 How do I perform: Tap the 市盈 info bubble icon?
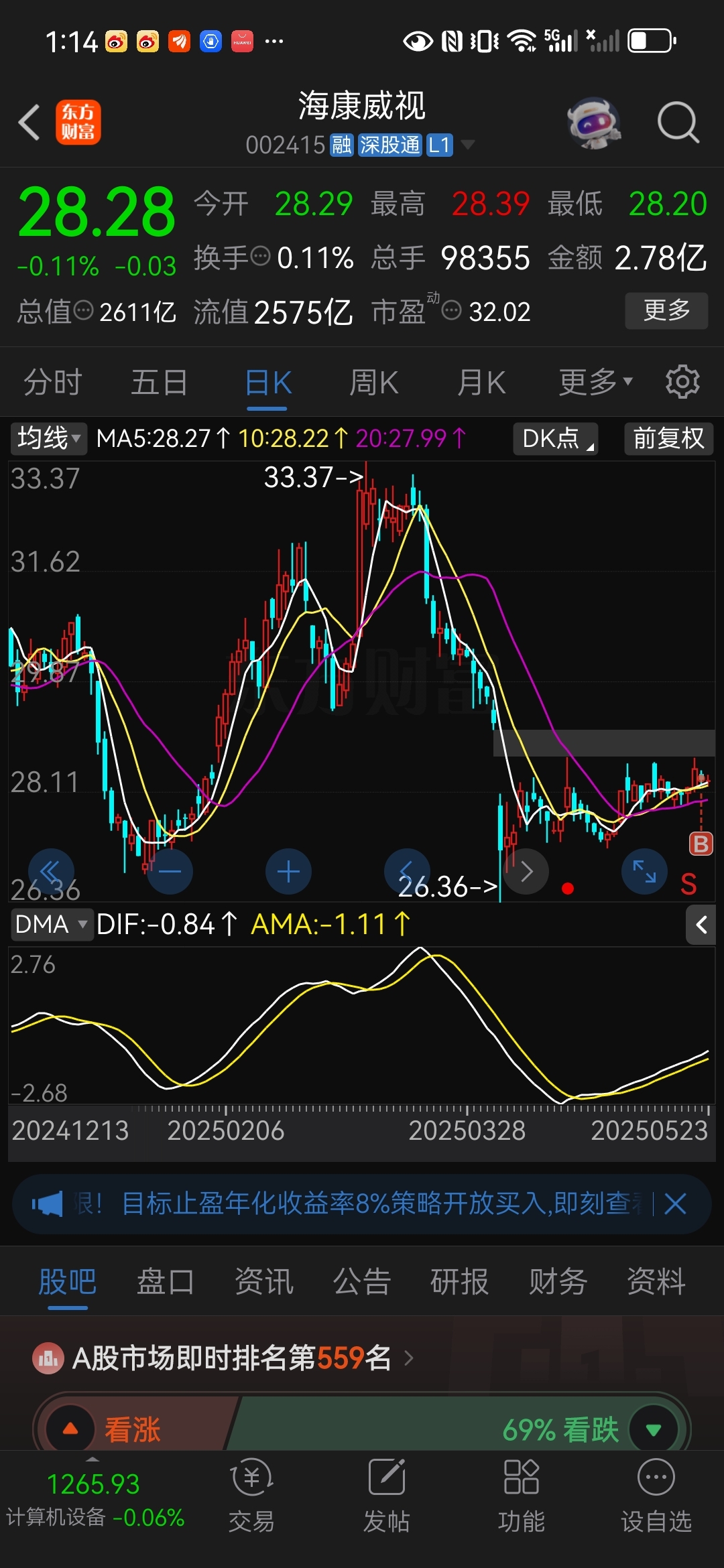point(452,310)
